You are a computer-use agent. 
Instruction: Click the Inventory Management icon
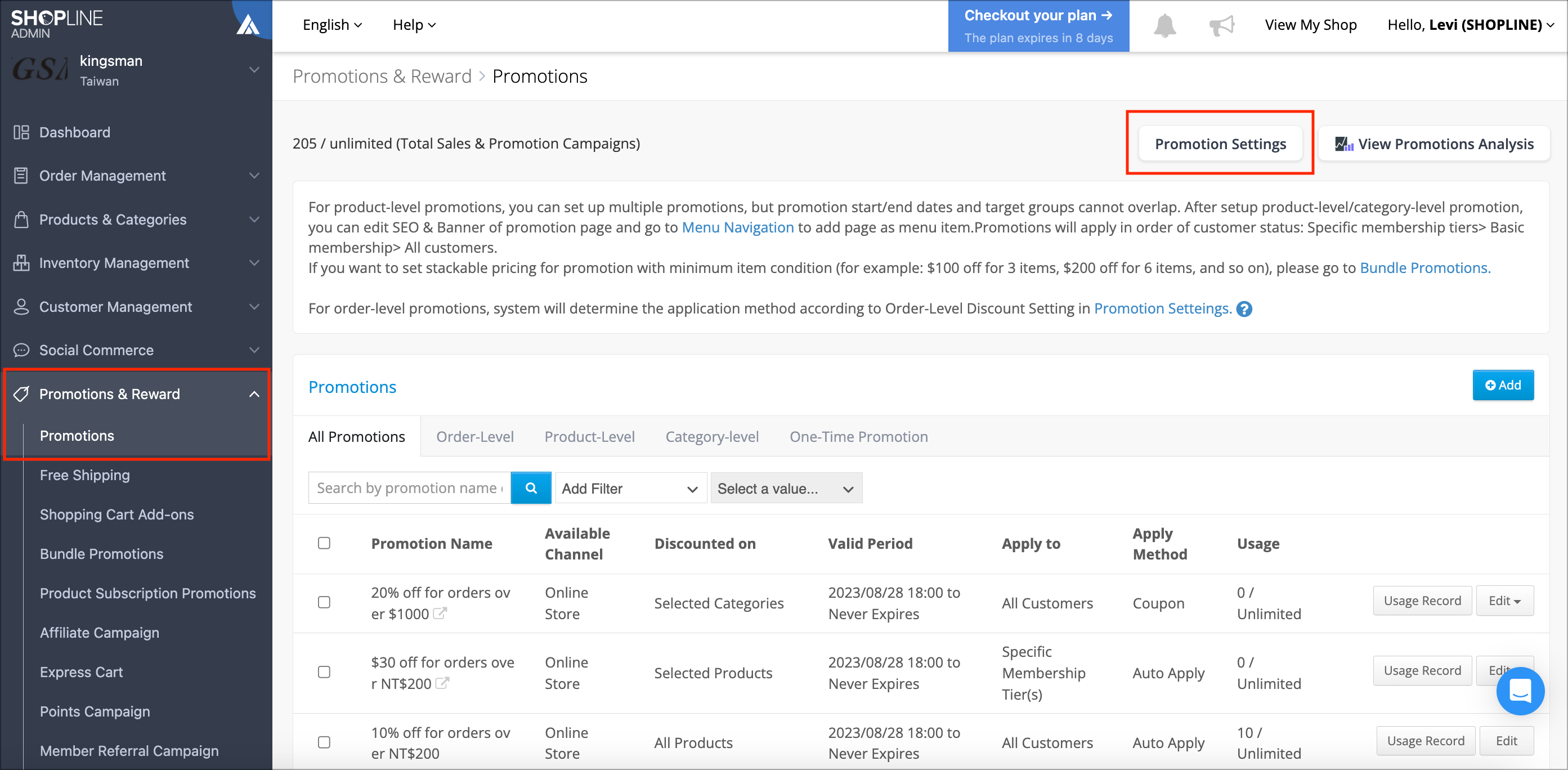tap(21, 263)
